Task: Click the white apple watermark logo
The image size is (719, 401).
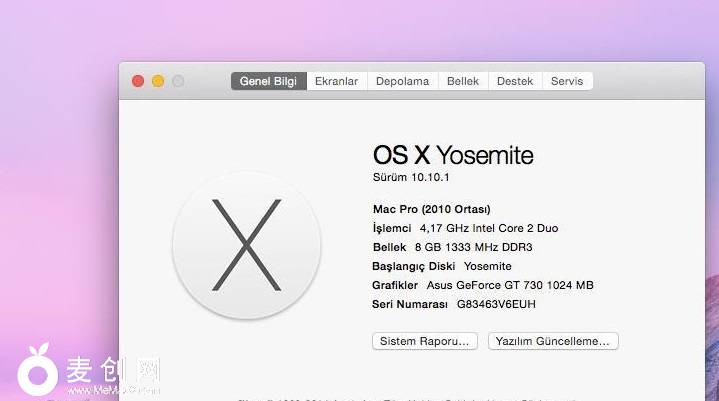Action: (38, 371)
